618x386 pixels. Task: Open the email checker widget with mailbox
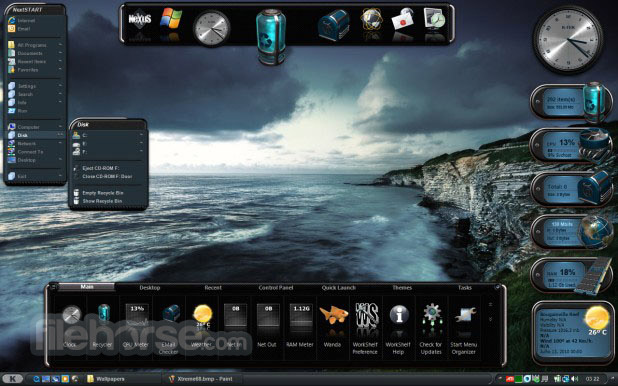[571, 189]
